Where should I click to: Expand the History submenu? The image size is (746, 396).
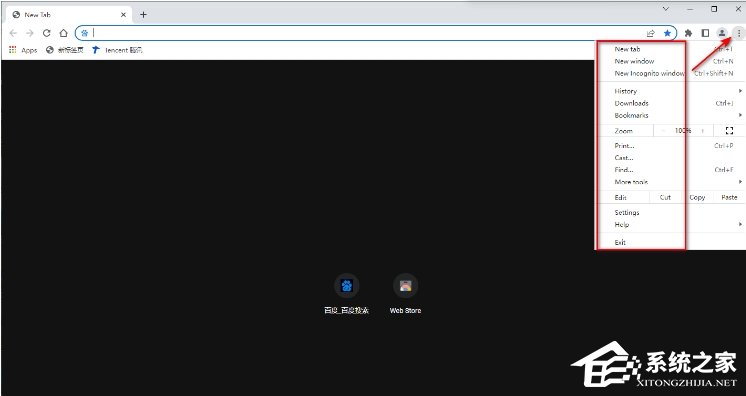point(670,91)
